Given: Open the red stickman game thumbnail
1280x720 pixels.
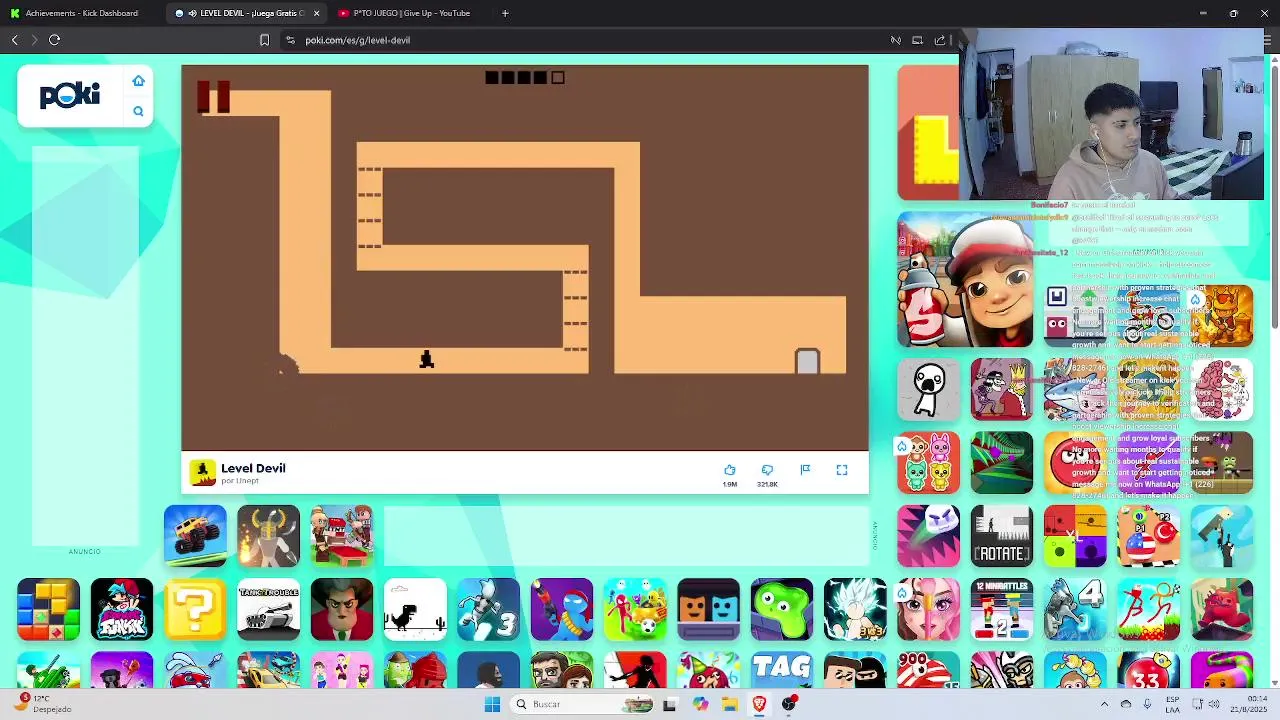Looking at the screenshot, I should click(1148, 609).
